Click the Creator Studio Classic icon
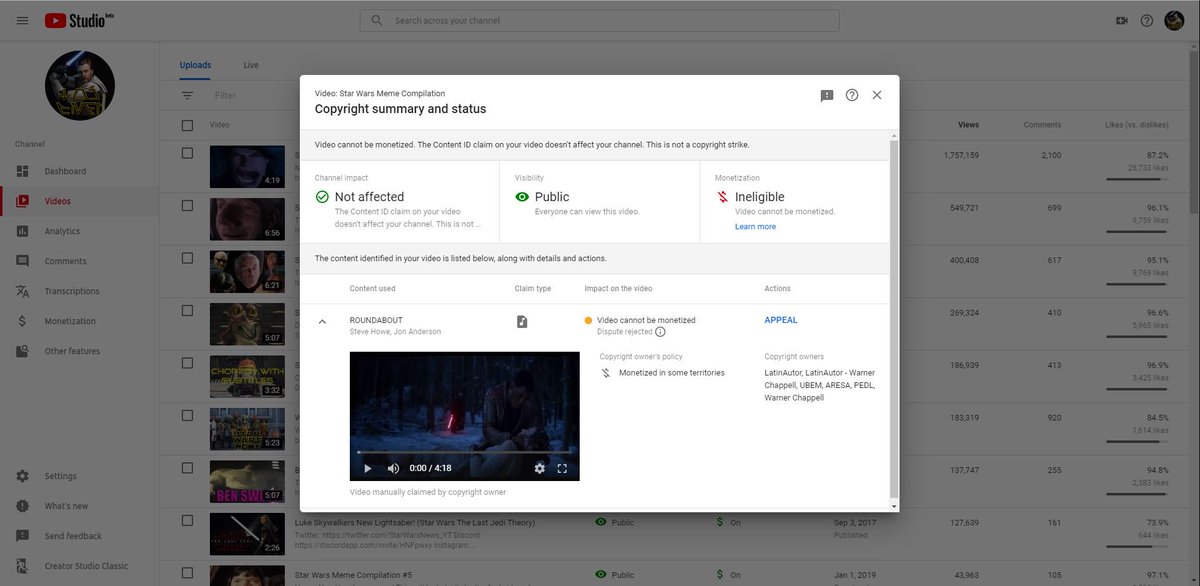Viewport: 1200px width, 586px height. [22, 566]
